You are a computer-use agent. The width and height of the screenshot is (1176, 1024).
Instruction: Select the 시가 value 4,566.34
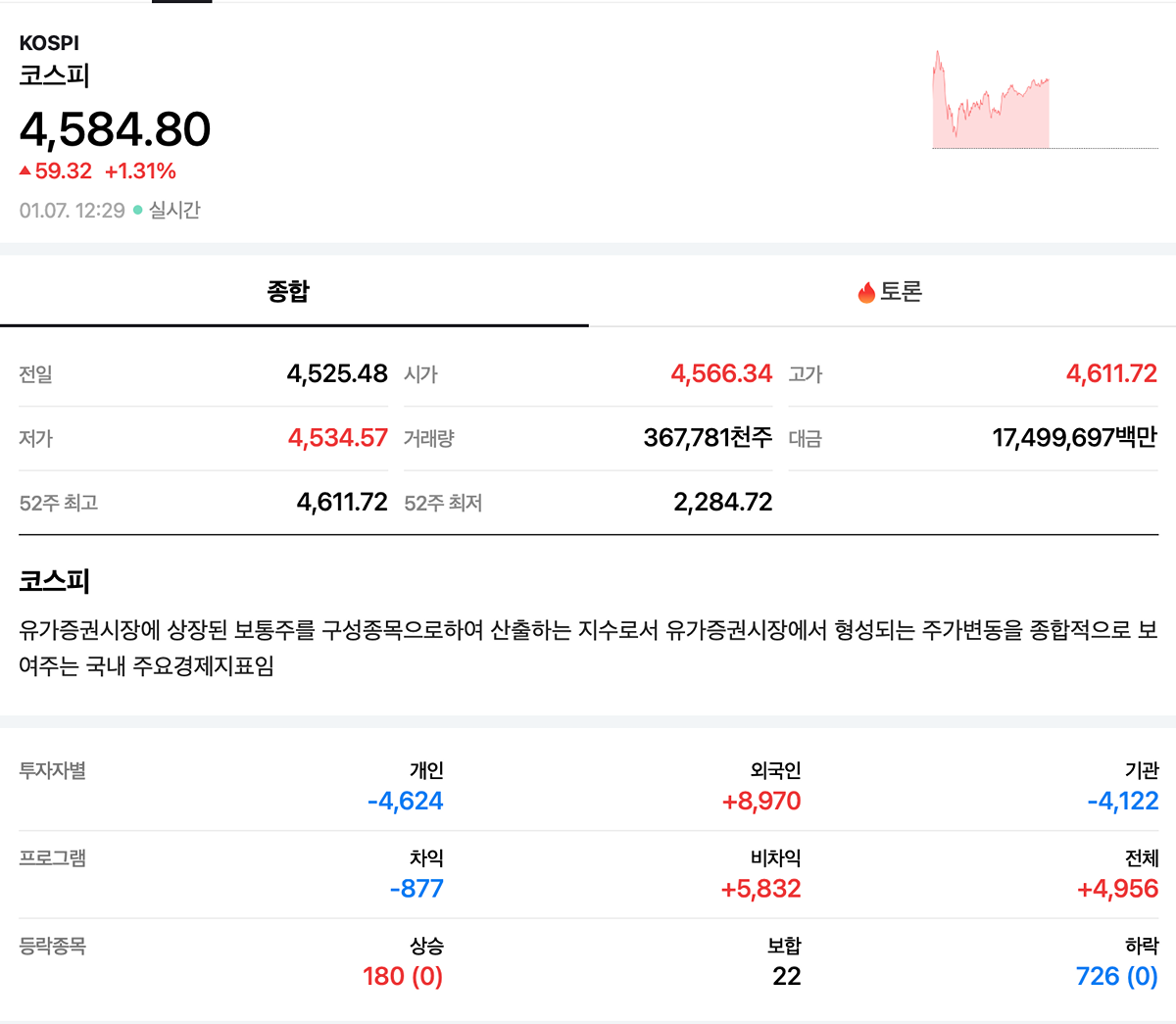[720, 374]
